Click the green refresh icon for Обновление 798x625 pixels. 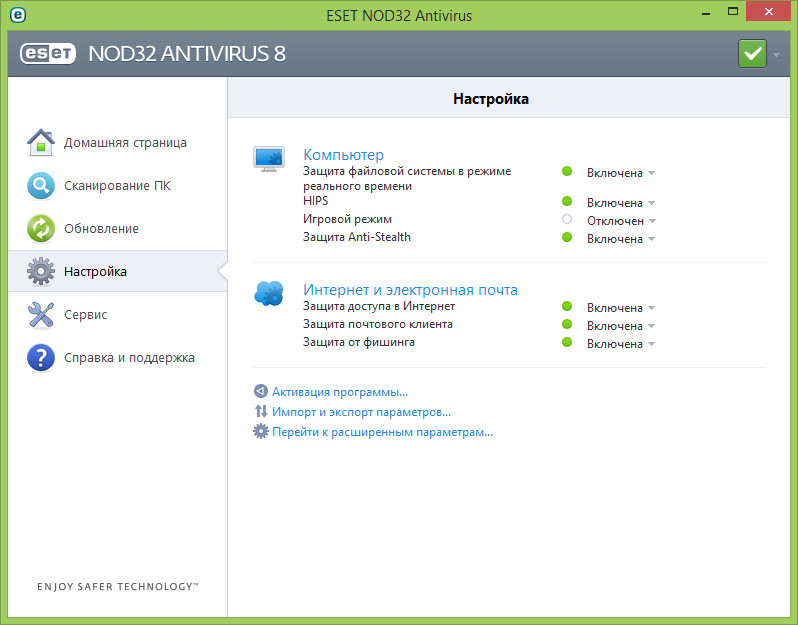[x=41, y=229]
